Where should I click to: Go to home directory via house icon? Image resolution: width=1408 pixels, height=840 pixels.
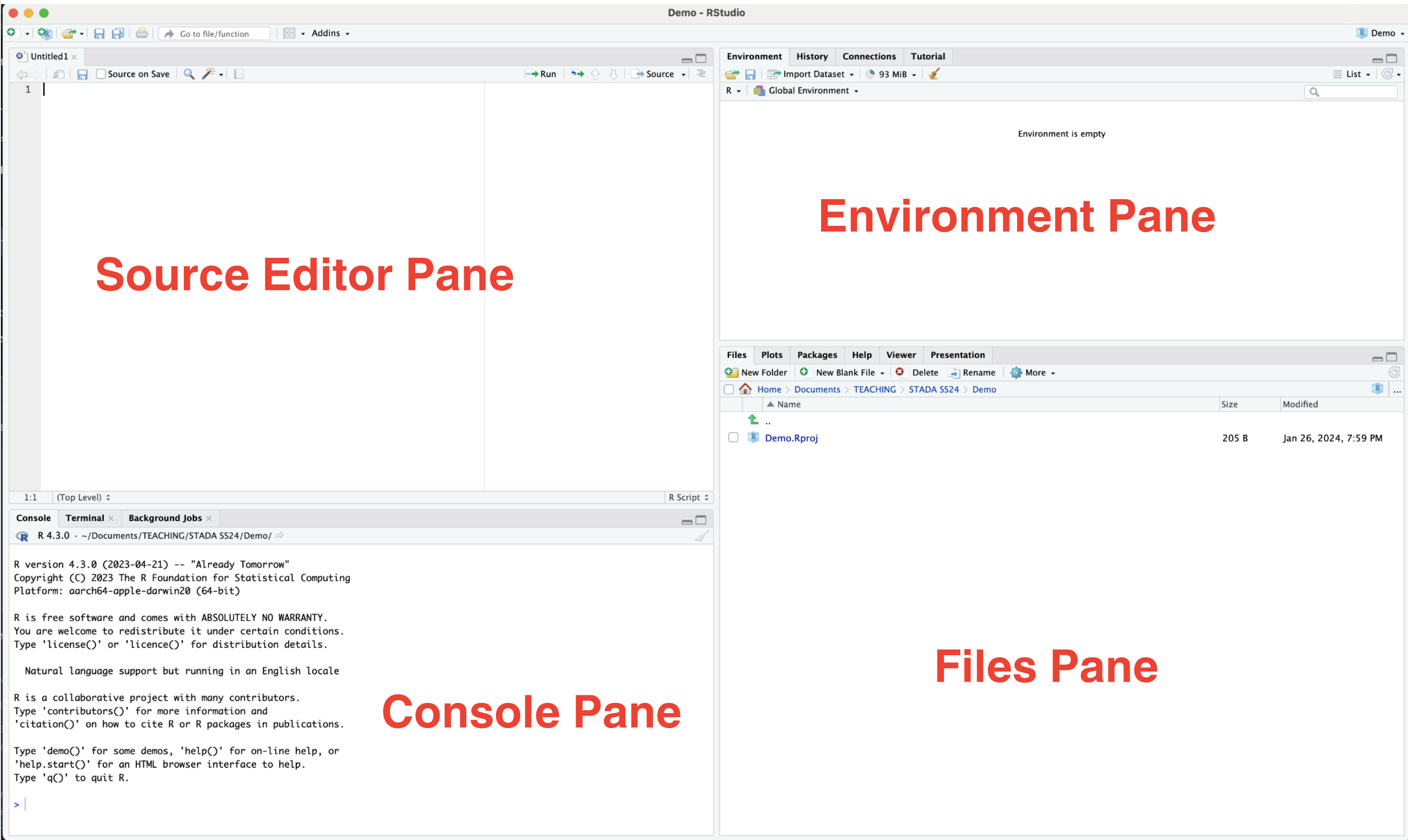[x=745, y=389]
